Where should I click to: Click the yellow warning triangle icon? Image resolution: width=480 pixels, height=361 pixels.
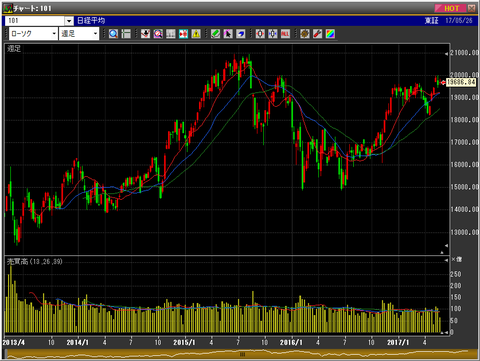(196, 34)
